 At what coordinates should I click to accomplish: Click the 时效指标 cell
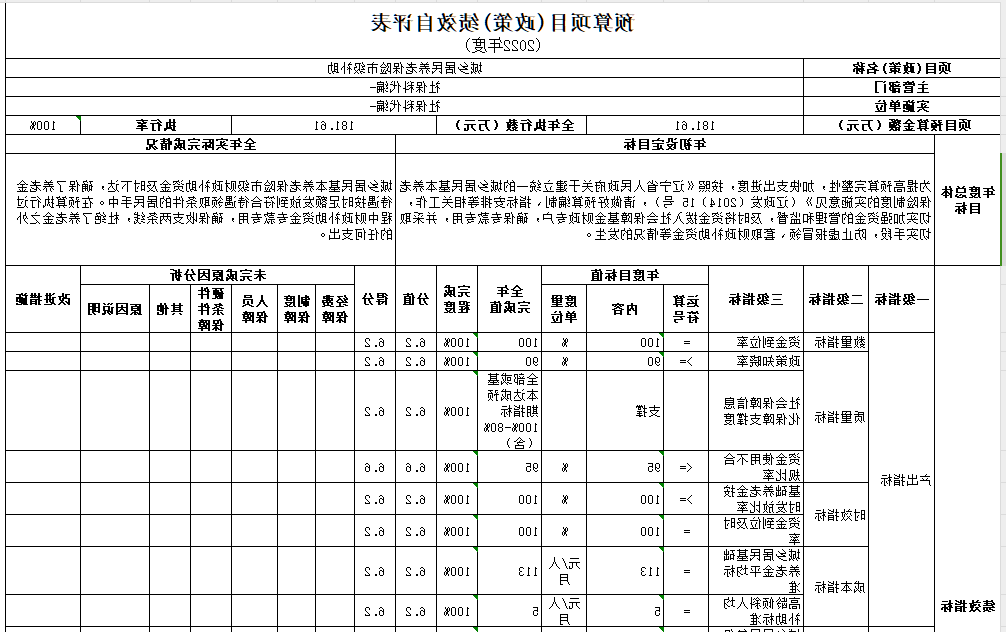click(836, 515)
